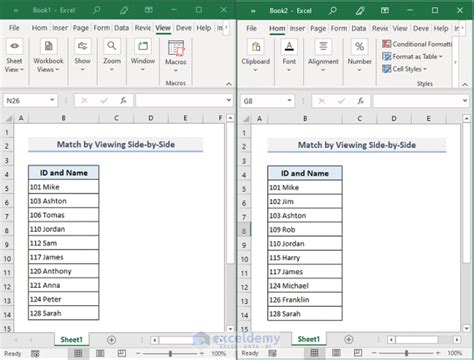474x360 pixels.
Task: Switch Book1 to Page Layout view
Action: [x=100, y=353]
